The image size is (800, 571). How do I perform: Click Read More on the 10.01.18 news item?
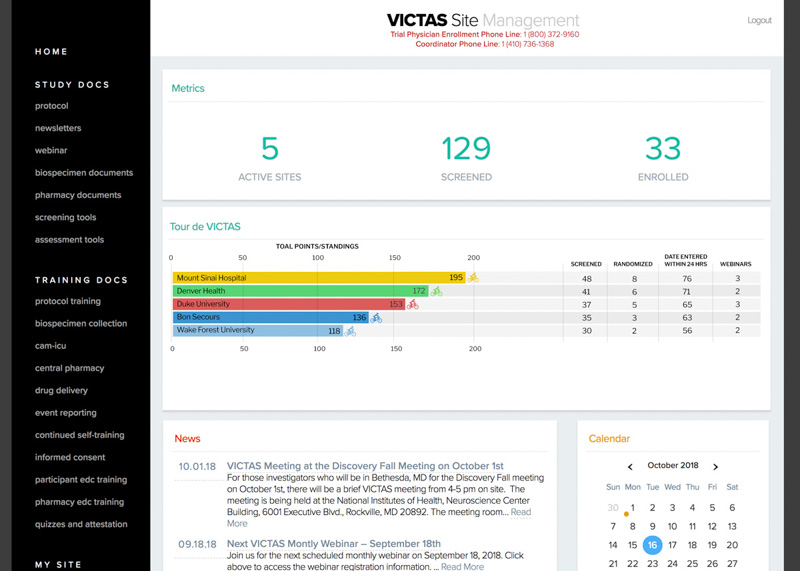[x=520, y=512]
